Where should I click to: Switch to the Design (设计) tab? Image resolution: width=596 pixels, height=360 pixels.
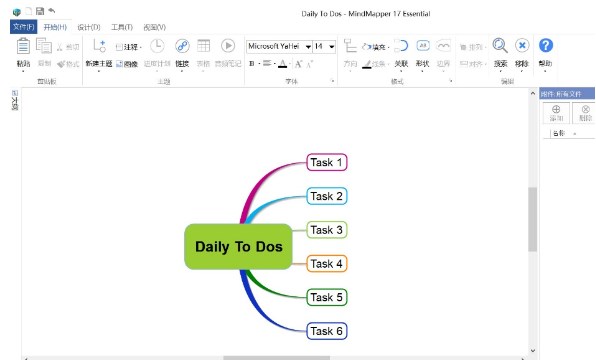[x=89, y=27]
